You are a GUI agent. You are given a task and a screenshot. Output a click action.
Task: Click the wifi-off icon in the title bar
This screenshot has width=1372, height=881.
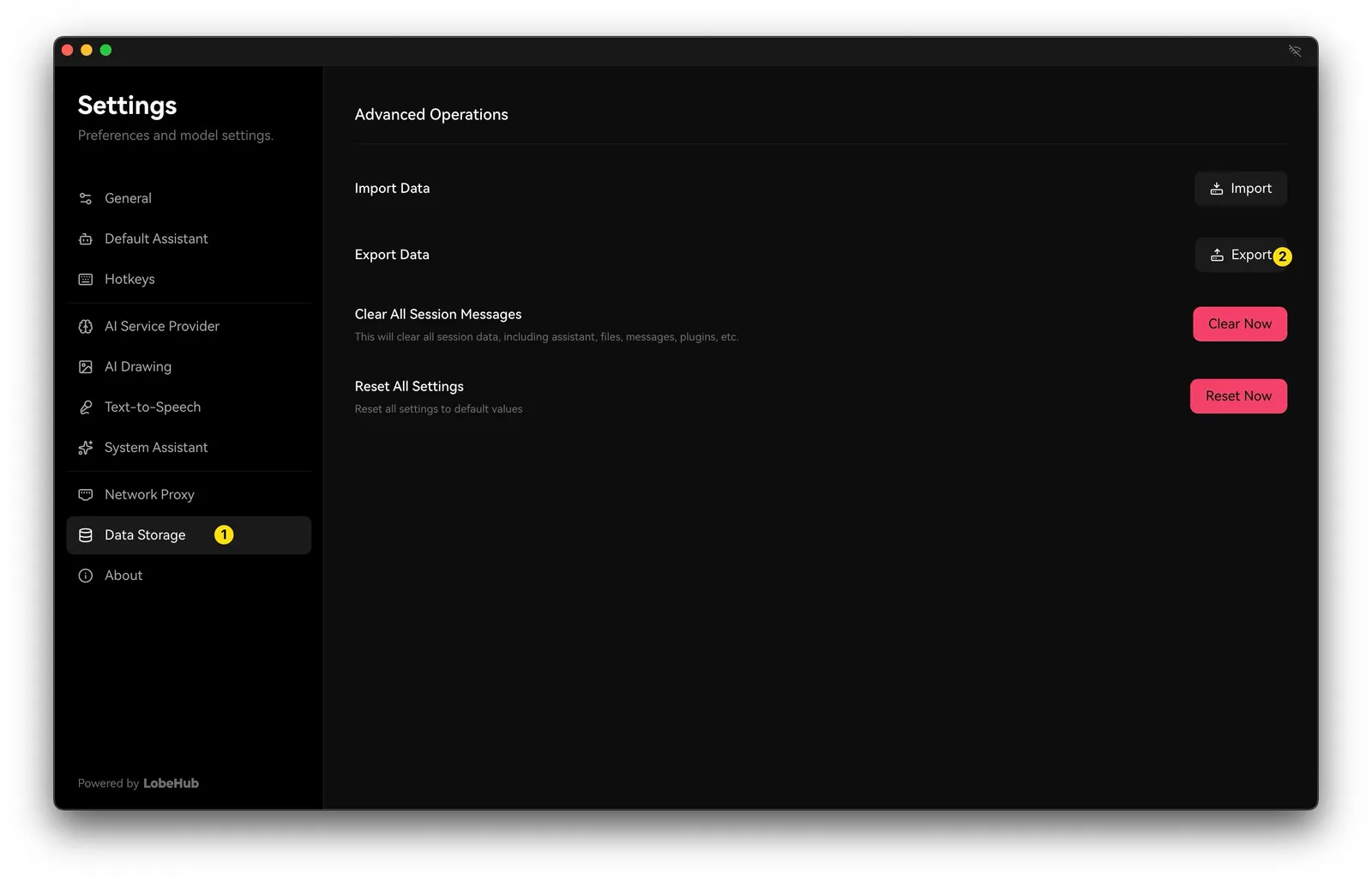pyautogui.click(x=1295, y=51)
